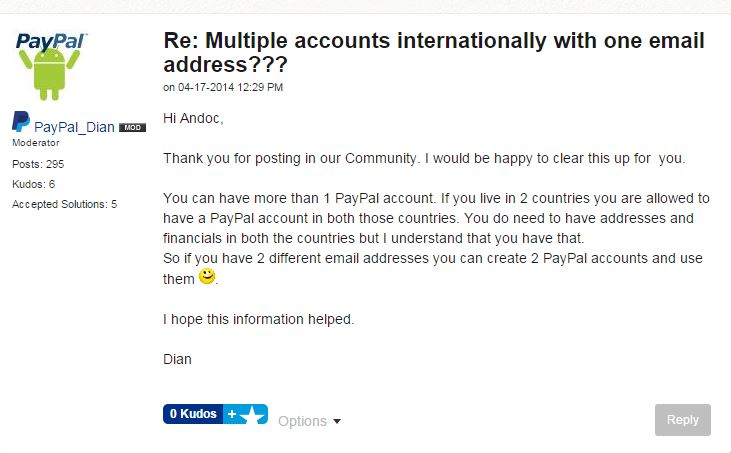Click 'I hope this information helped.' line
Viewport: 731px width, 453px height.
click(x=258, y=319)
